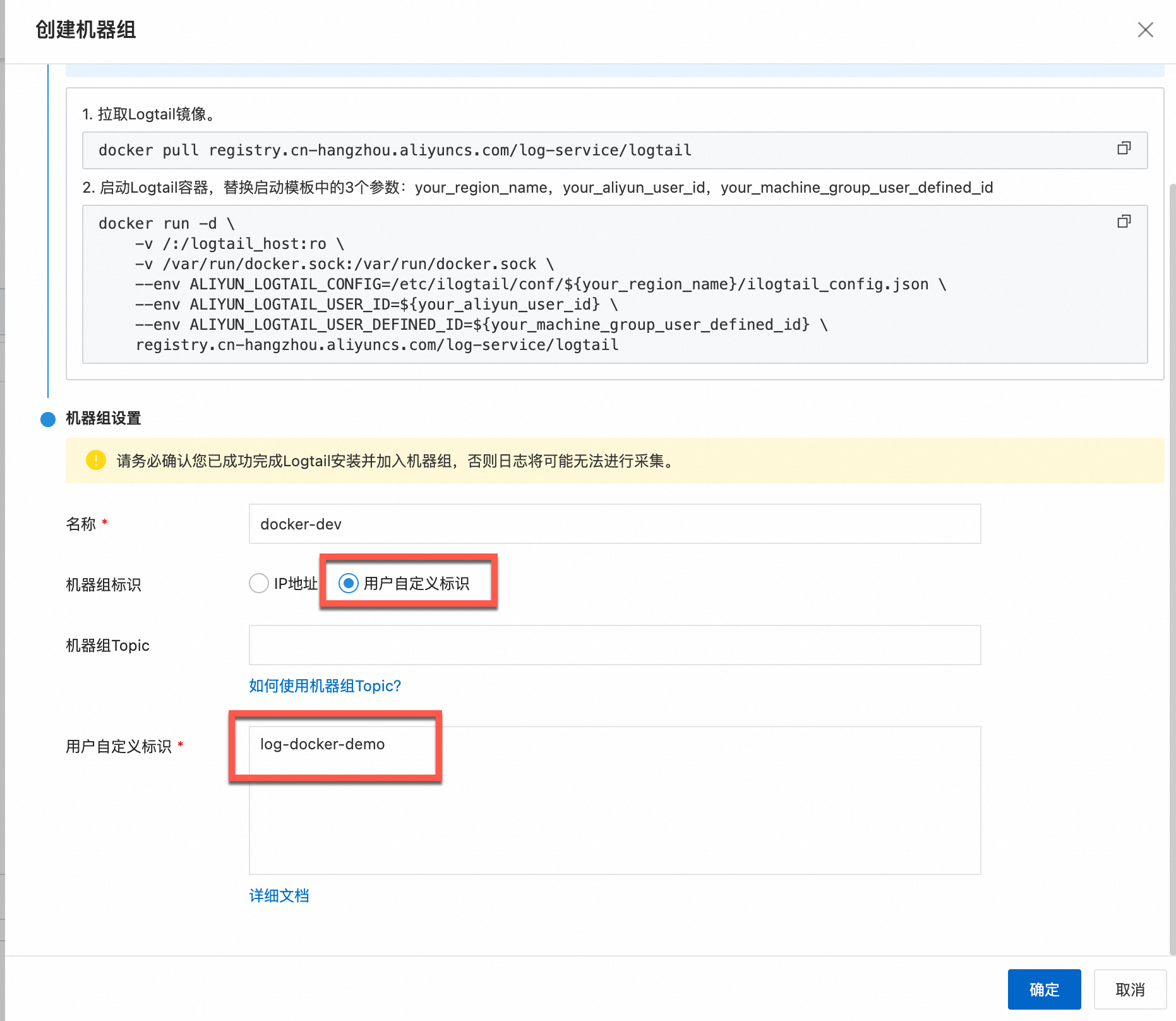The width and height of the screenshot is (1176, 1021).
Task: Click the dialog's vertical scrollbar
Action: (1172, 569)
